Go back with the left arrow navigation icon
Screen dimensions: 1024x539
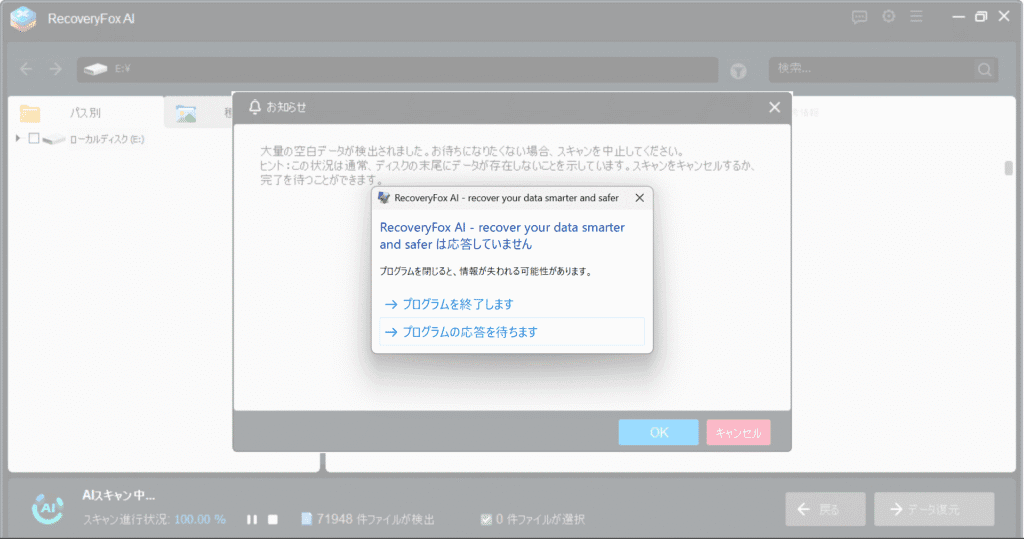tap(26, 69)
